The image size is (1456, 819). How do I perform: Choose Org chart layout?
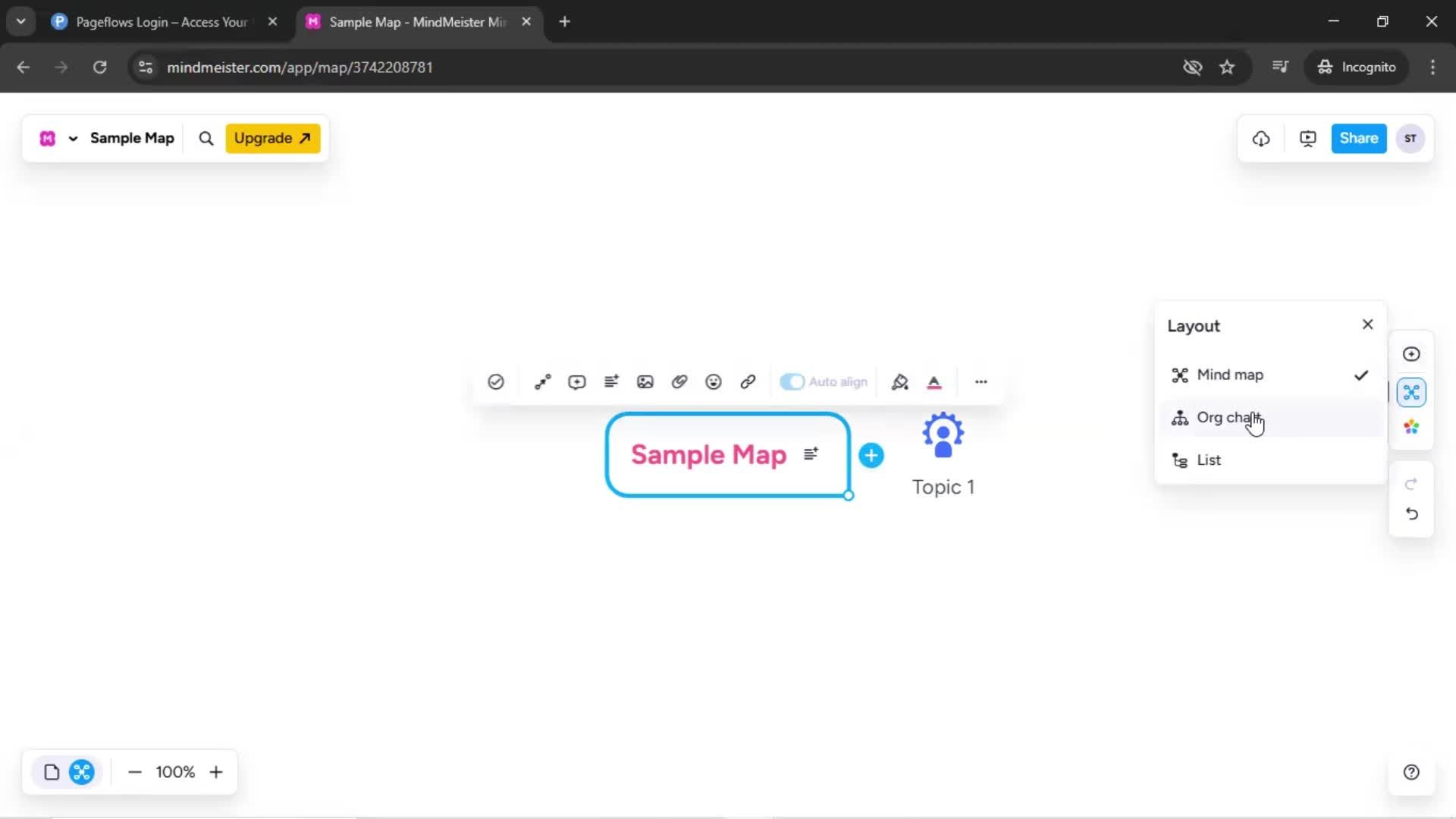(x=1271, y=418)
